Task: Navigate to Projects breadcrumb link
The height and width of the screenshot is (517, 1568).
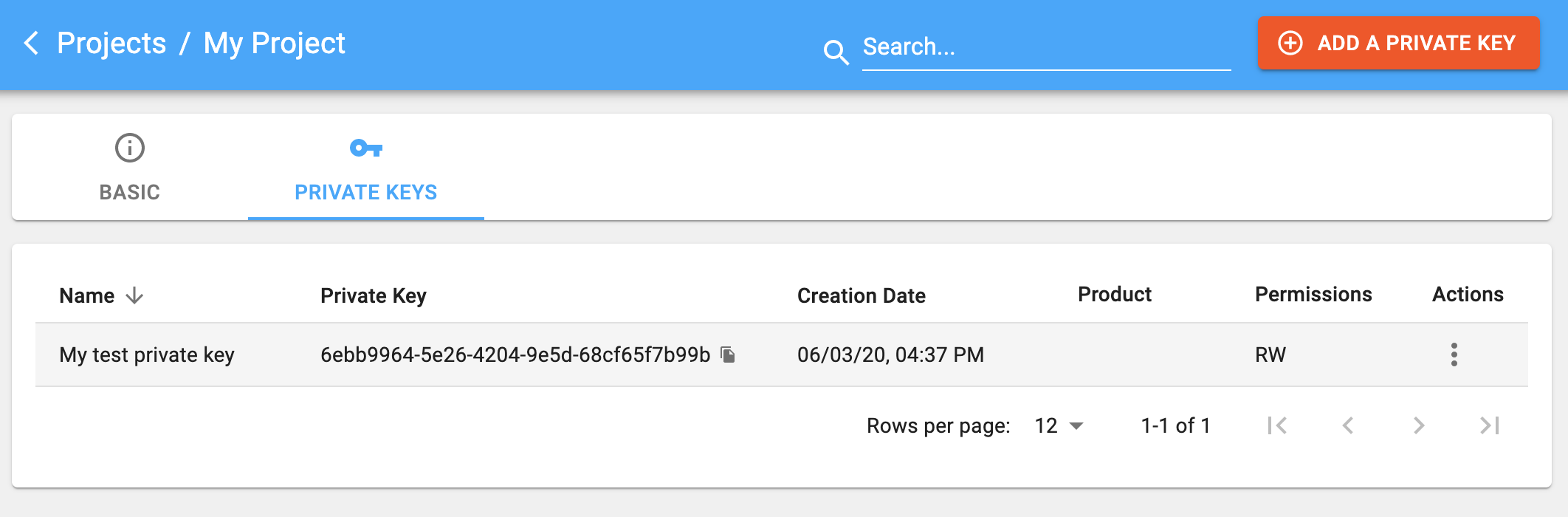Action: pos(111,44)
